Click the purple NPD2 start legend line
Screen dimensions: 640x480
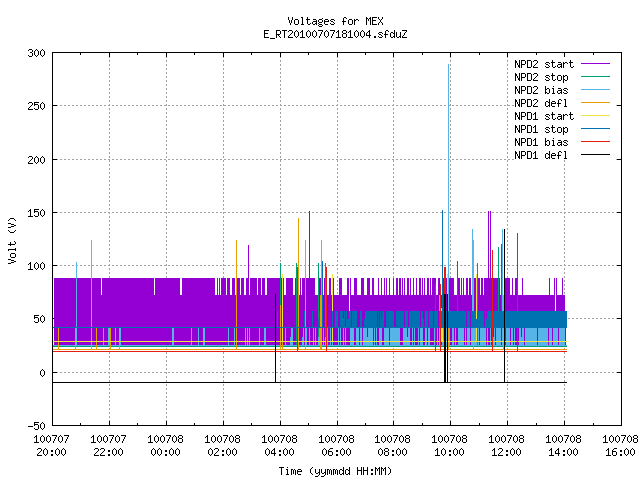pos(595,64)
